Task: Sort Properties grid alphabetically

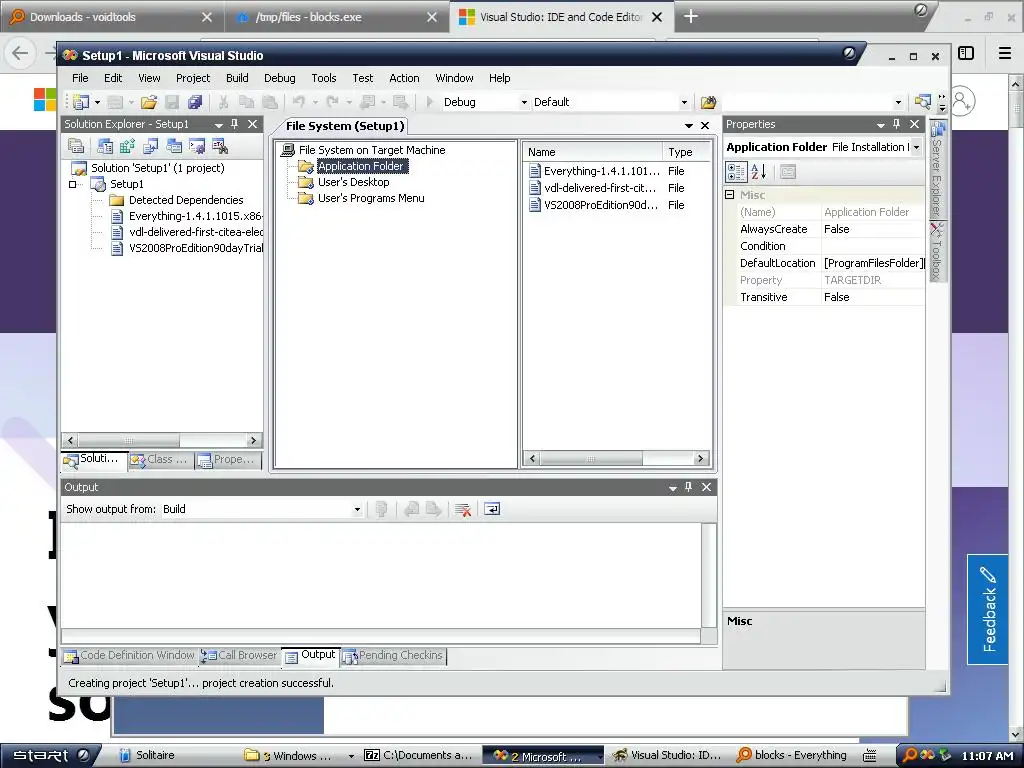Action: point(758,172)
